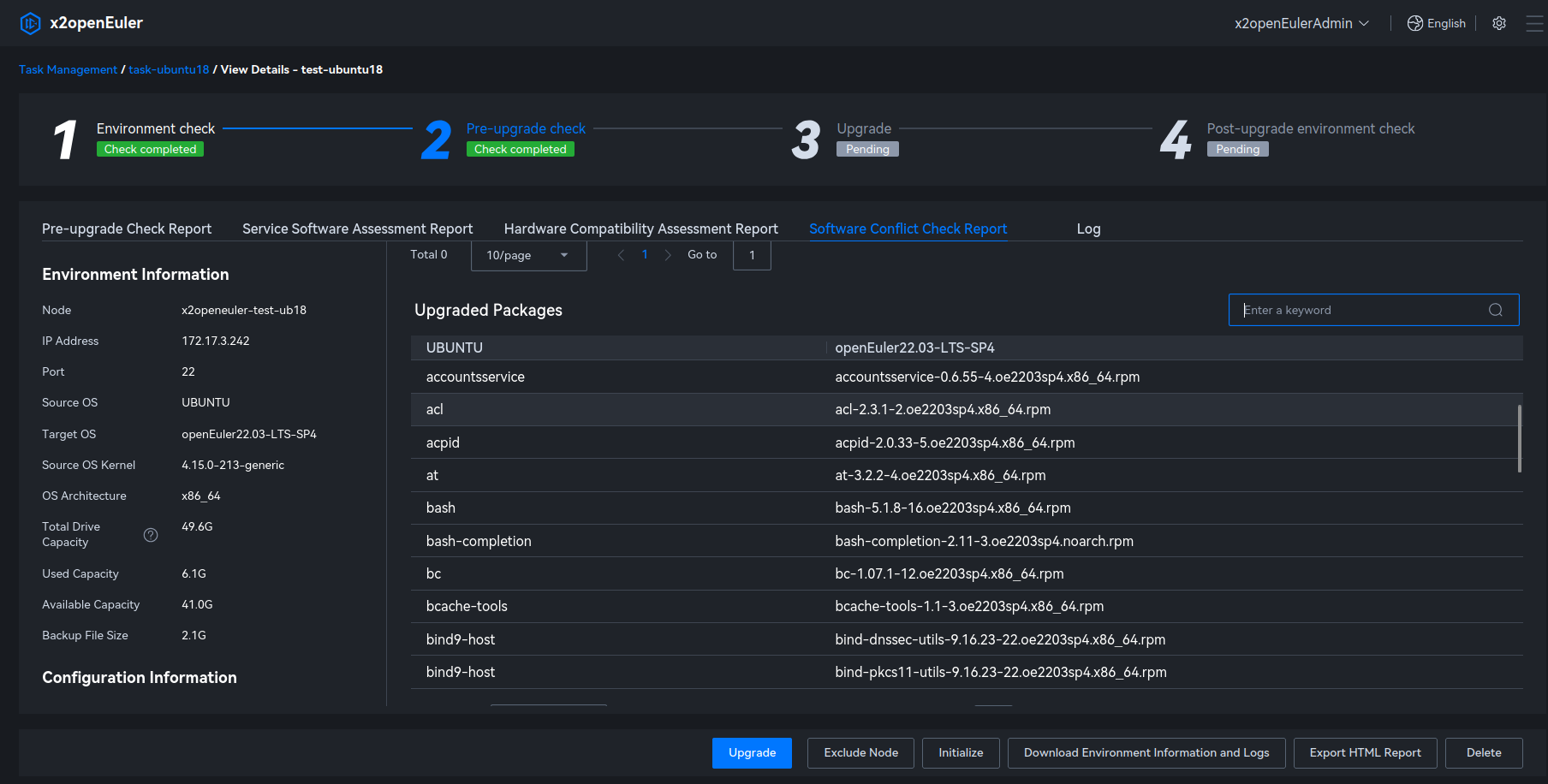
Task: Click the Total Drive Capacity help icon
Action: pyautogui.click(x=151, y=535)
